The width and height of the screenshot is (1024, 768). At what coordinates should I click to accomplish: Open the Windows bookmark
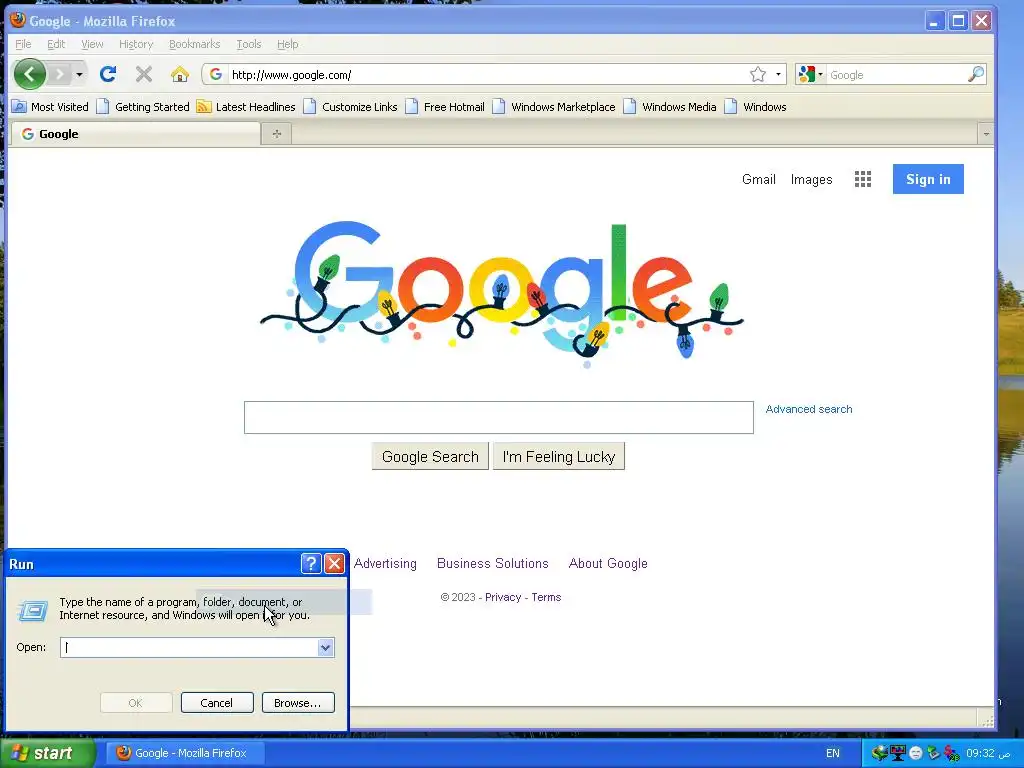click(756, 106)
